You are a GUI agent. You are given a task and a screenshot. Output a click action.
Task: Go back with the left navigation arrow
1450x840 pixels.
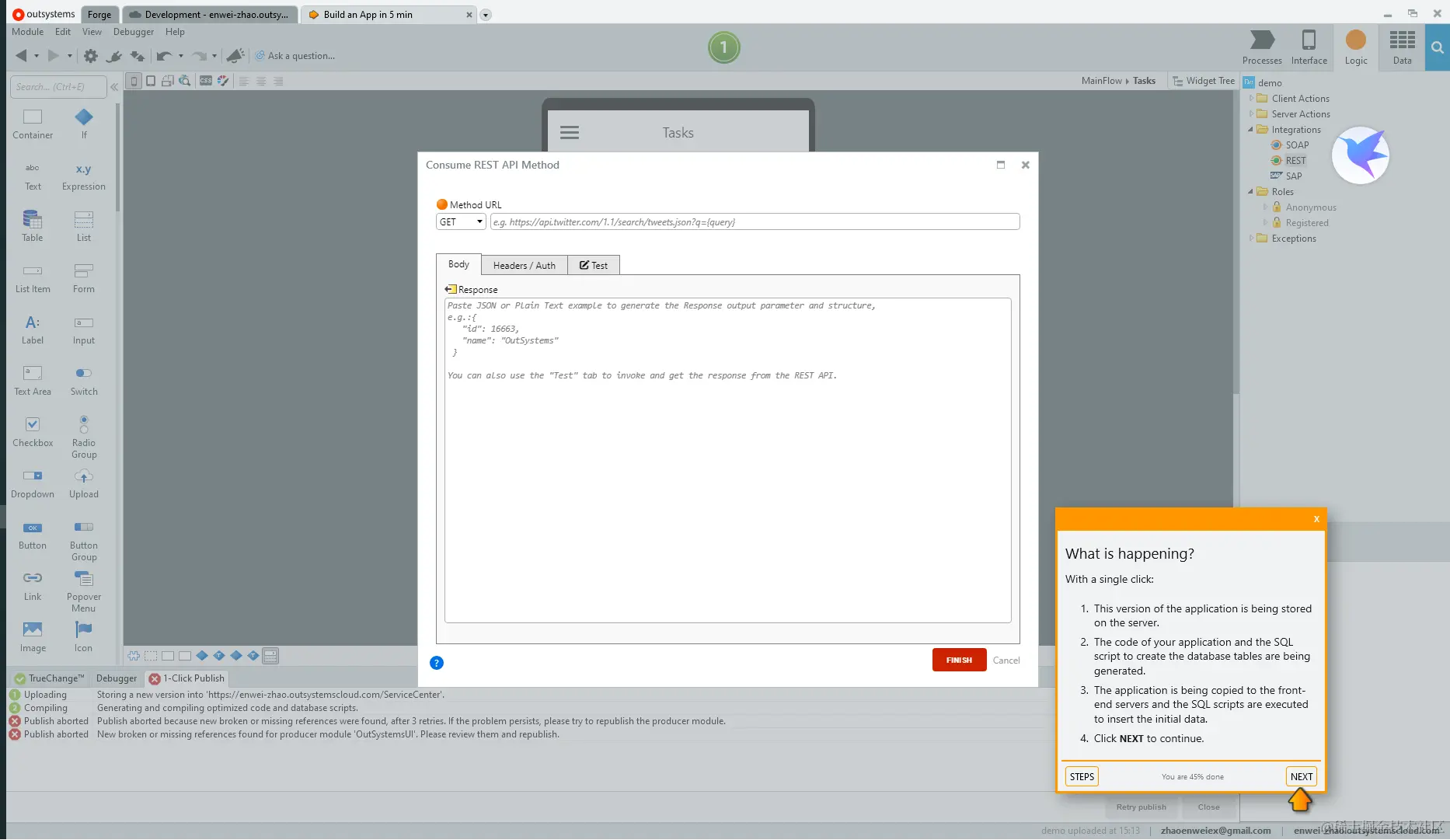click(x=22, y=56)
